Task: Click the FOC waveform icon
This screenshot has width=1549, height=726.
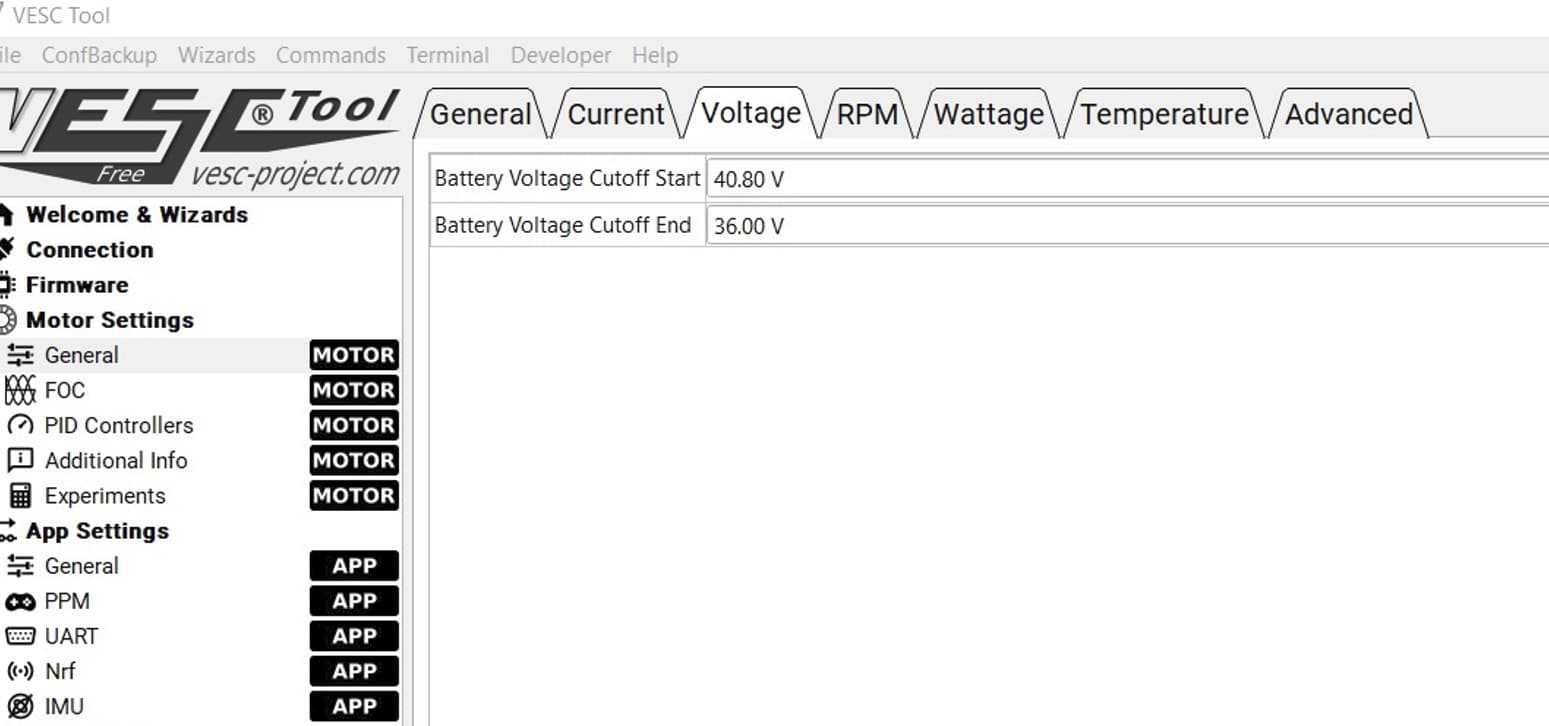Action: tap(20, 390)
